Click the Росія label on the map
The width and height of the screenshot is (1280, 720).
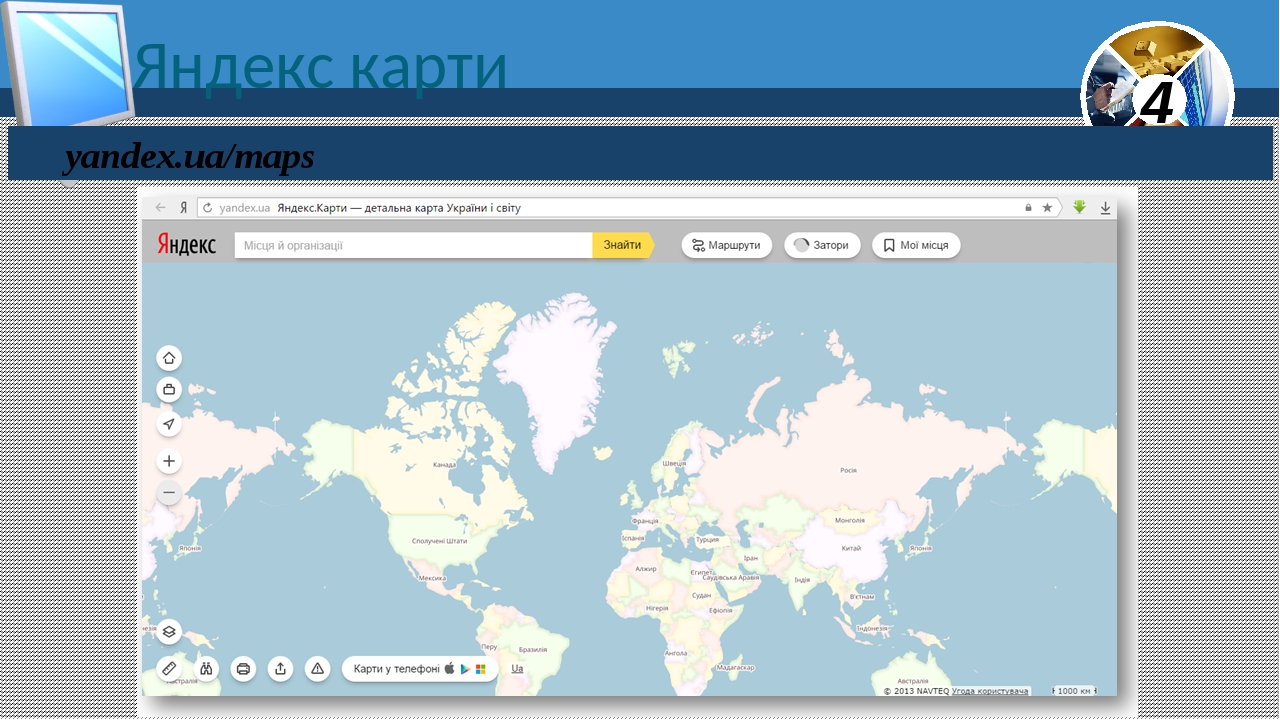coord(848,470)
